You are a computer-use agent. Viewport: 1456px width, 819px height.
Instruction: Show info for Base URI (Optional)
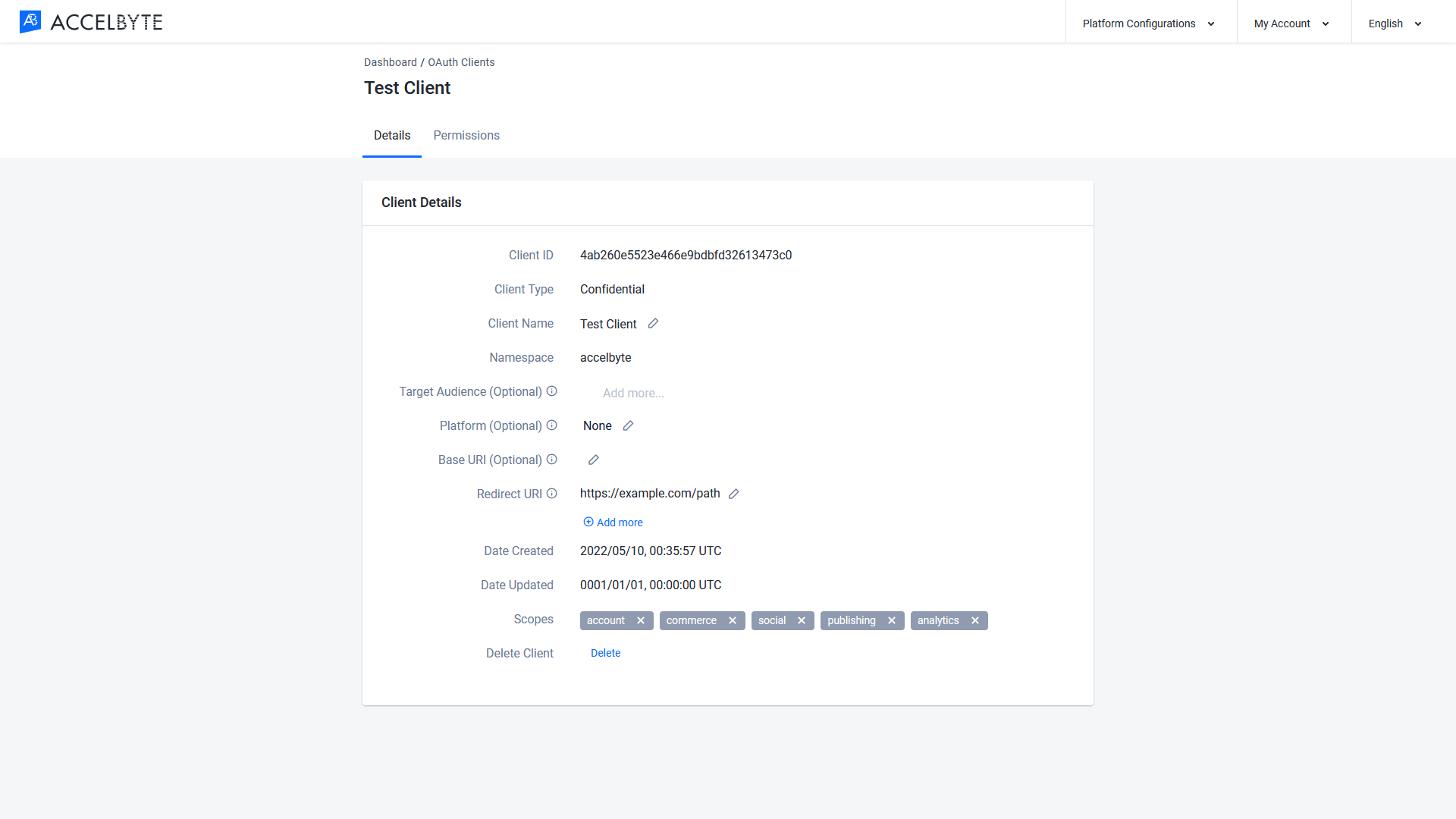click(552, 460)
